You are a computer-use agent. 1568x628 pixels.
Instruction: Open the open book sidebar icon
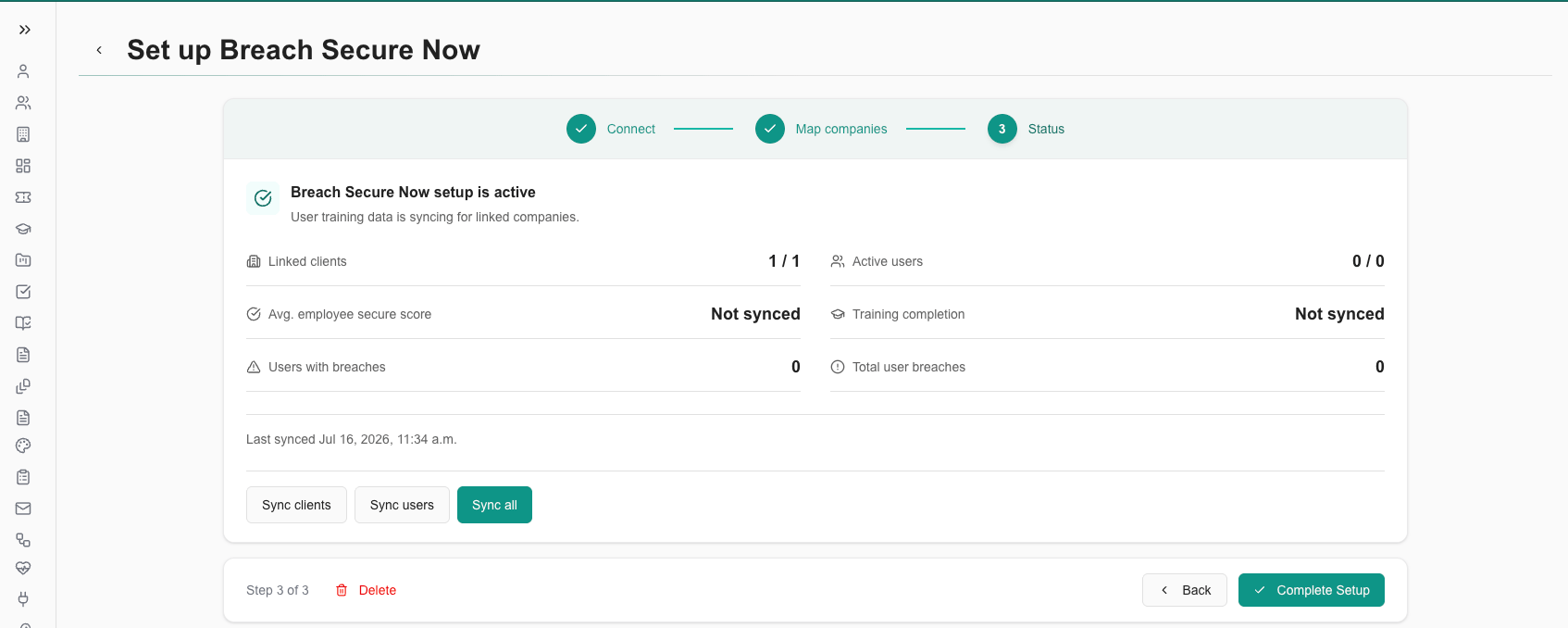(23, 323)
